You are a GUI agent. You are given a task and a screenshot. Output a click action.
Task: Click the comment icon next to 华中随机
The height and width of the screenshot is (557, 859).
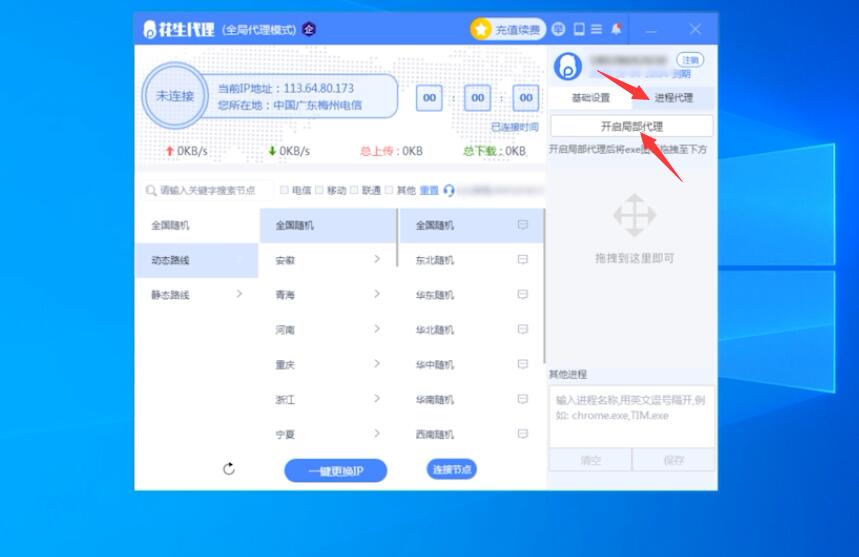pos(522,364)
